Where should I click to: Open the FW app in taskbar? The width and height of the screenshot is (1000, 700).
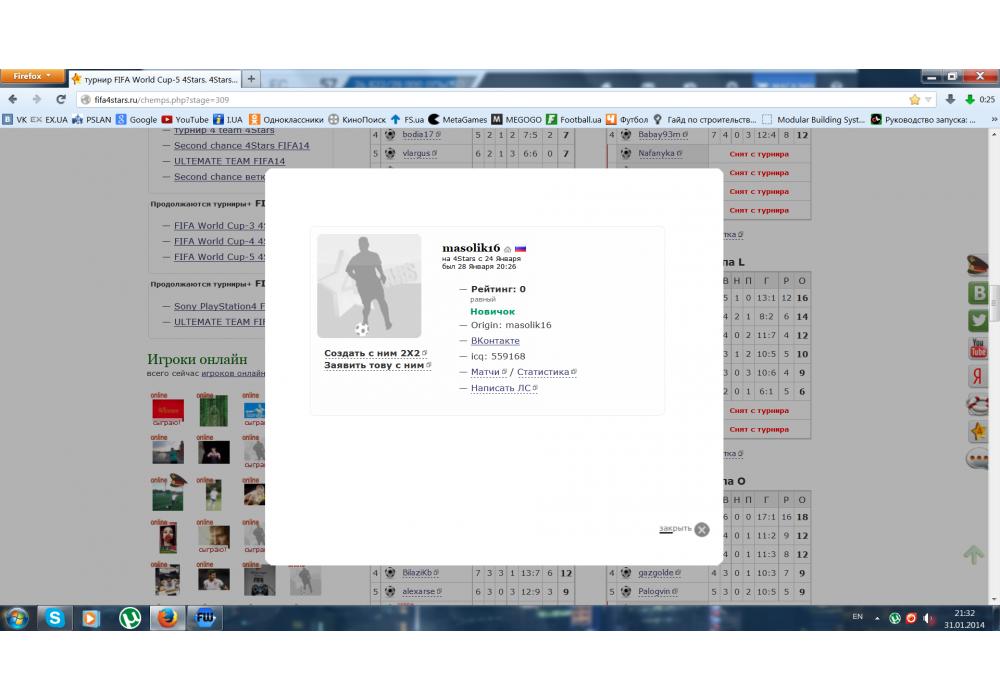[205, 618]
